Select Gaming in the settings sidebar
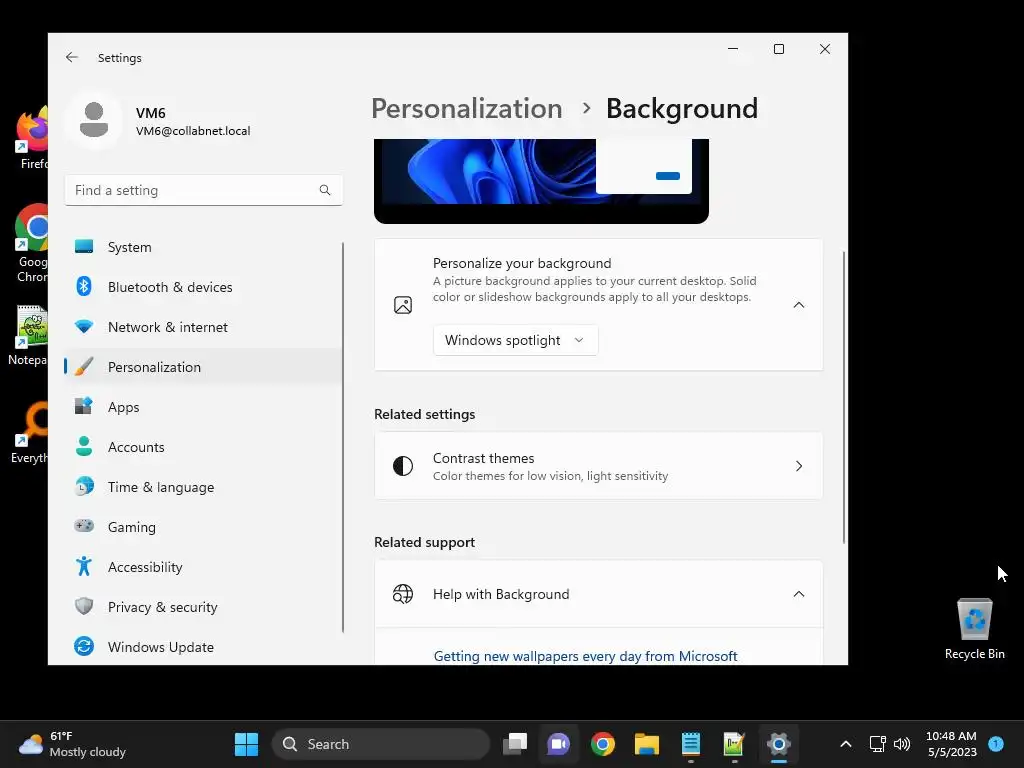The height and width of the screenshot is (768, 1024). point(203,526)
